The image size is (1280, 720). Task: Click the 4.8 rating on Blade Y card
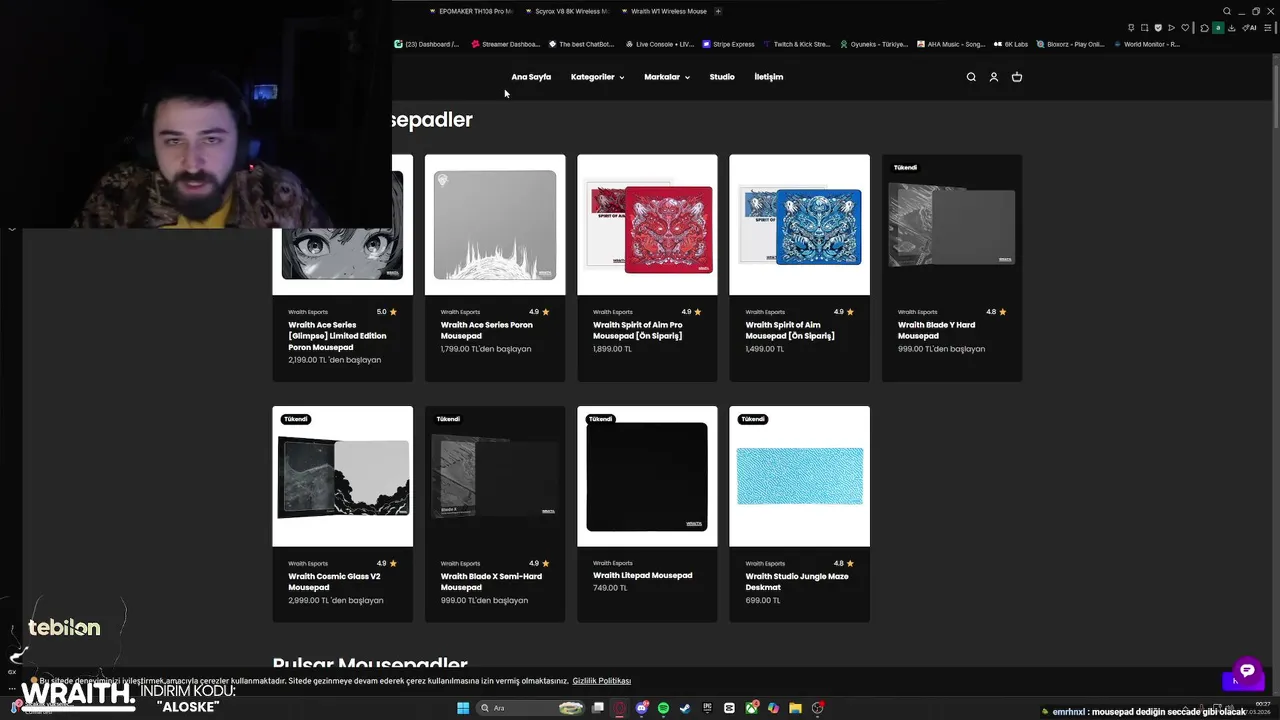click(x=996, y=312)
